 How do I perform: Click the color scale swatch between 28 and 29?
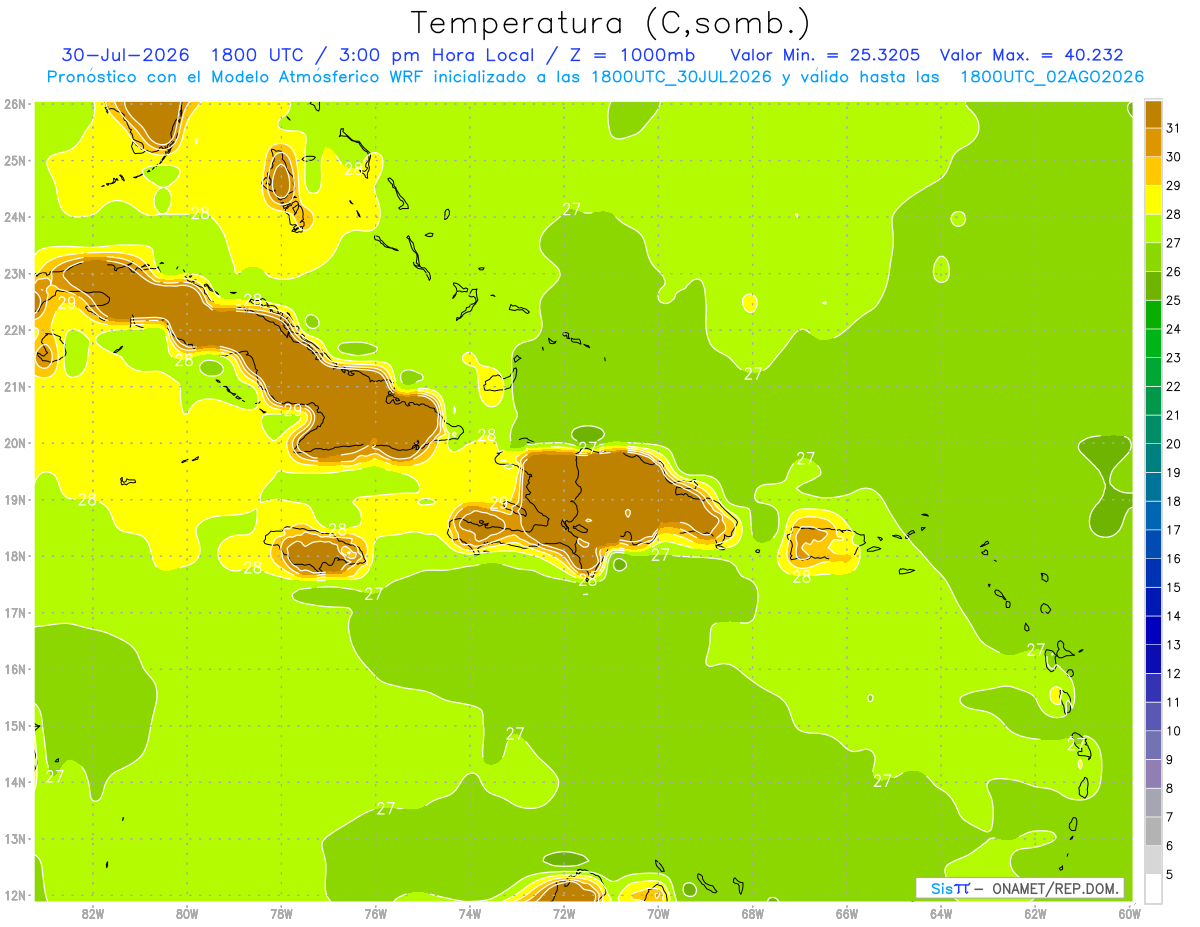1153,200
